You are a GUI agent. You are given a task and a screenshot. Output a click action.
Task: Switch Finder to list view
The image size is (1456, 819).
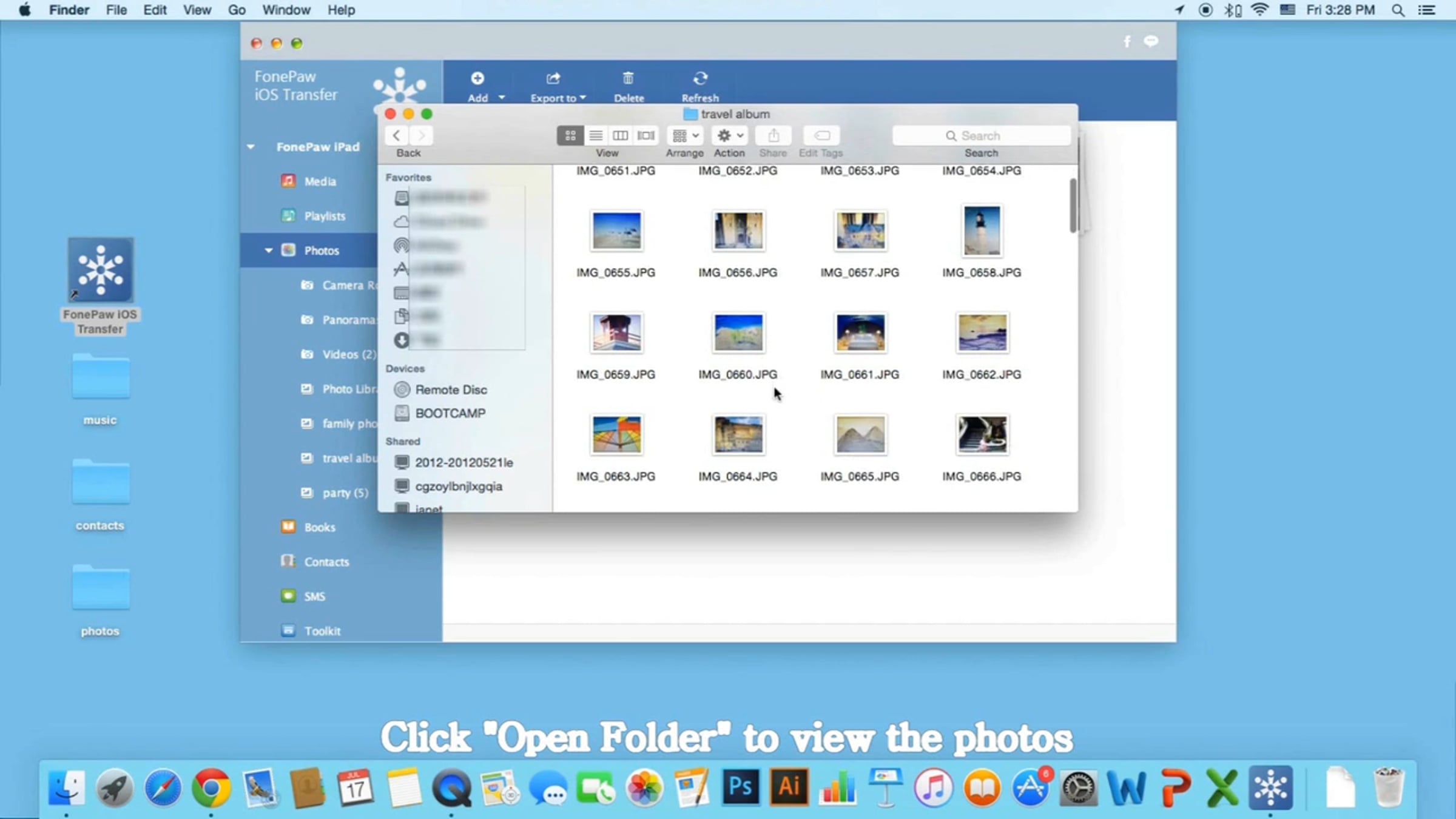click(596, 135)
